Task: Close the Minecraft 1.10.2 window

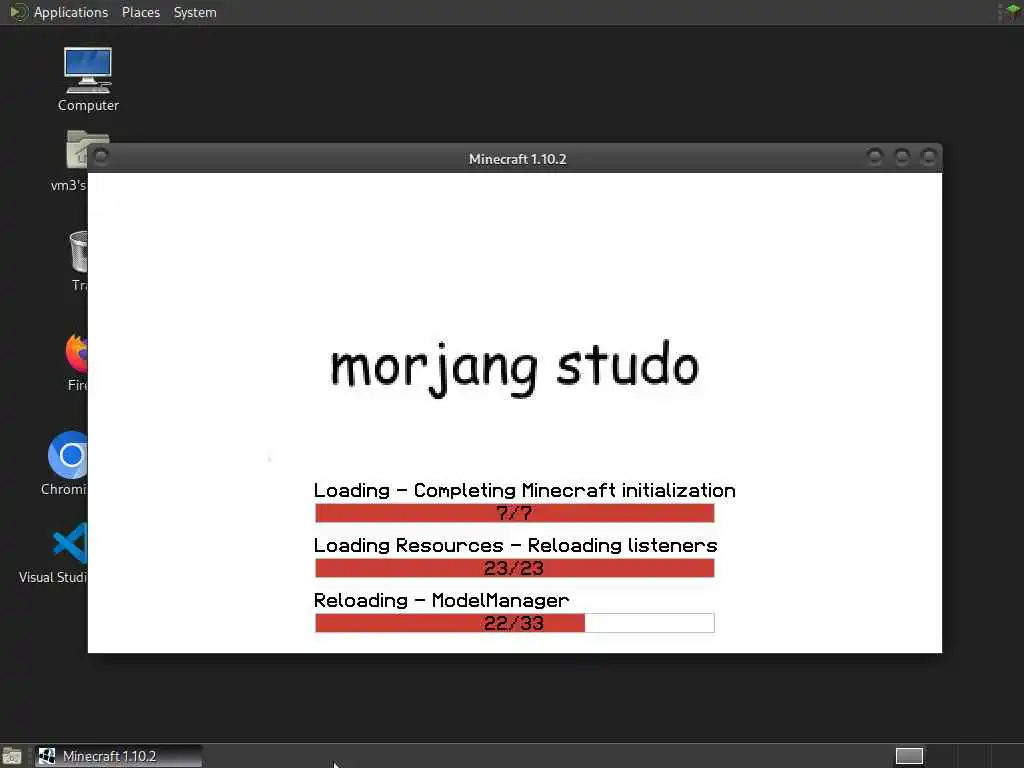Action: coord(929,157)
